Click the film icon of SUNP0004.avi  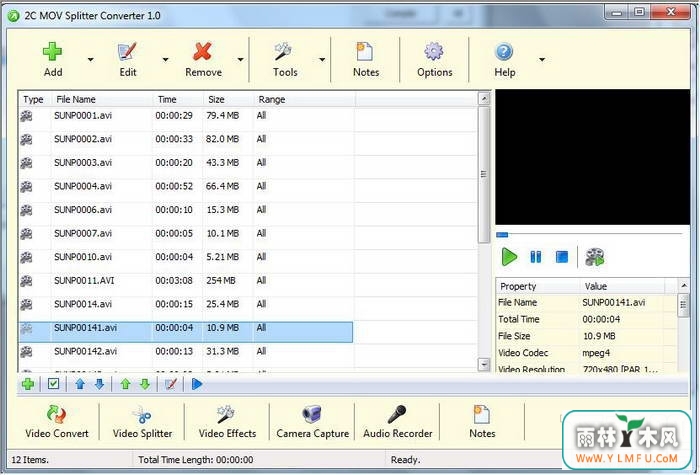(26, 187)
